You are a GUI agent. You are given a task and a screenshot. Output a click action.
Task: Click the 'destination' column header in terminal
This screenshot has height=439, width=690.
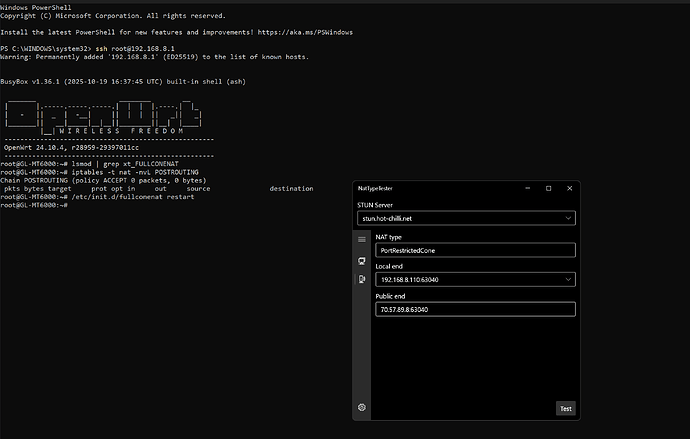291,188
